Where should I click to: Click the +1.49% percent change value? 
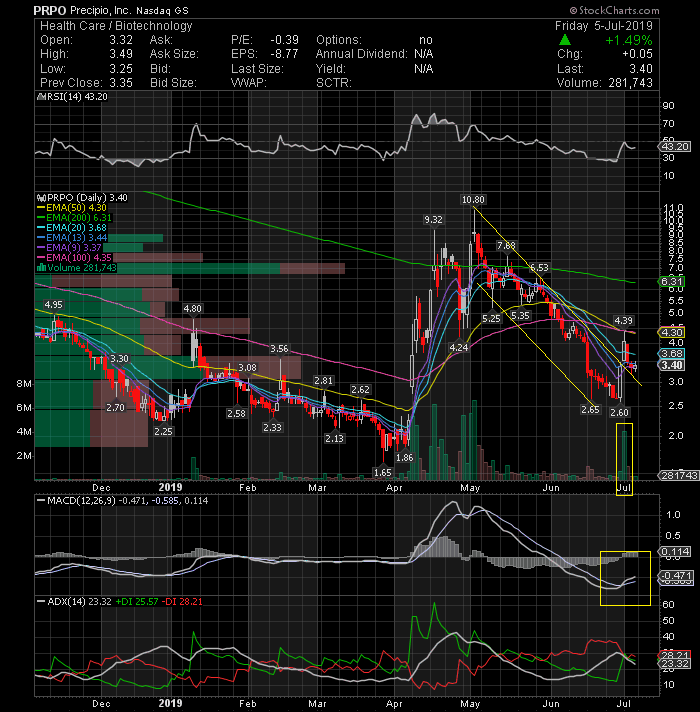pos(629,40)
